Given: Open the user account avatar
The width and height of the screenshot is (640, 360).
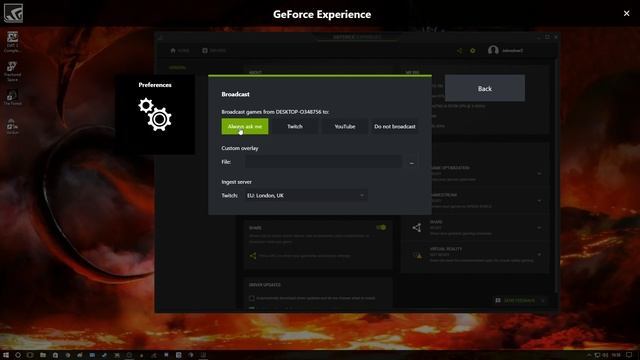Looking at the screenshot, I should [x=493, y=51].
